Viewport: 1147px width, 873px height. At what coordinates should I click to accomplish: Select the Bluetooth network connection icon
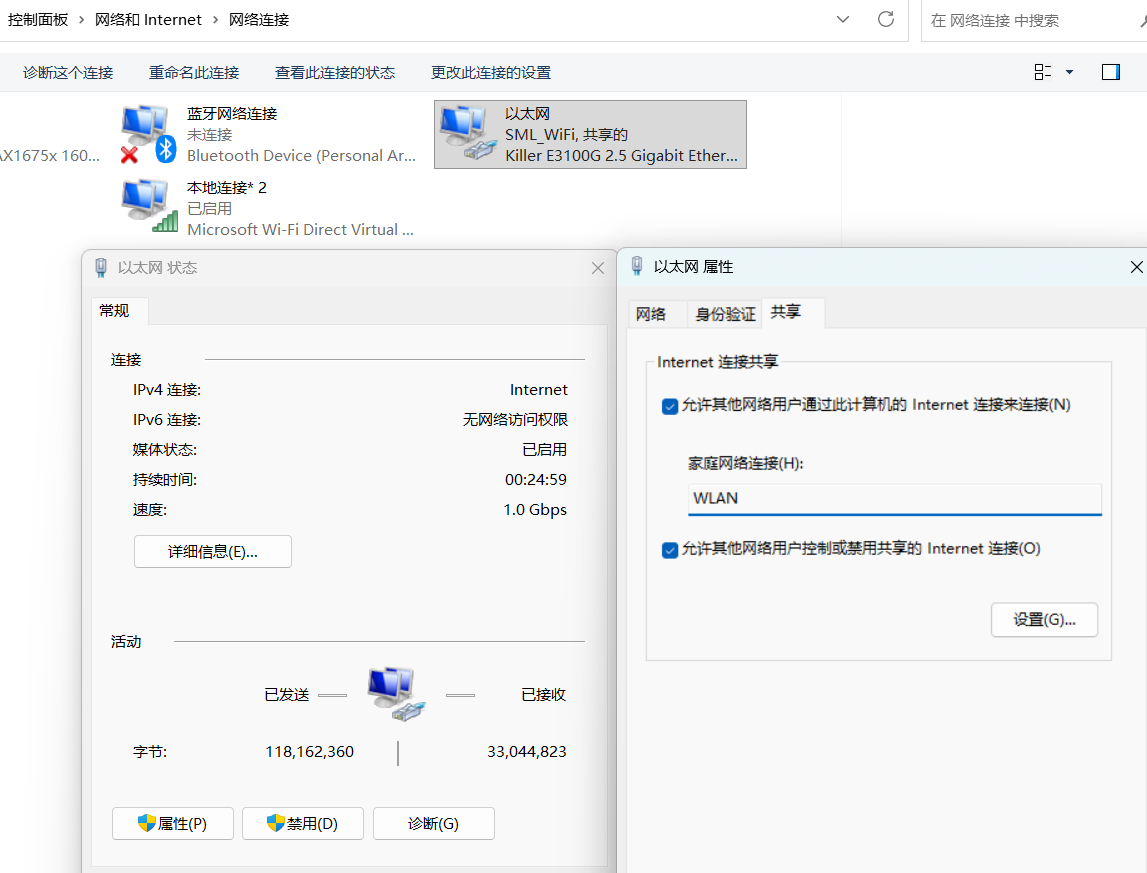coord(148,134)
